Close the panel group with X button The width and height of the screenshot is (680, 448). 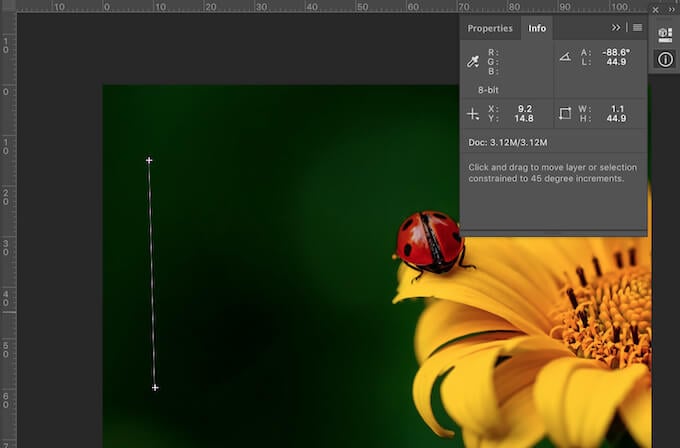[x=656, y=8]
